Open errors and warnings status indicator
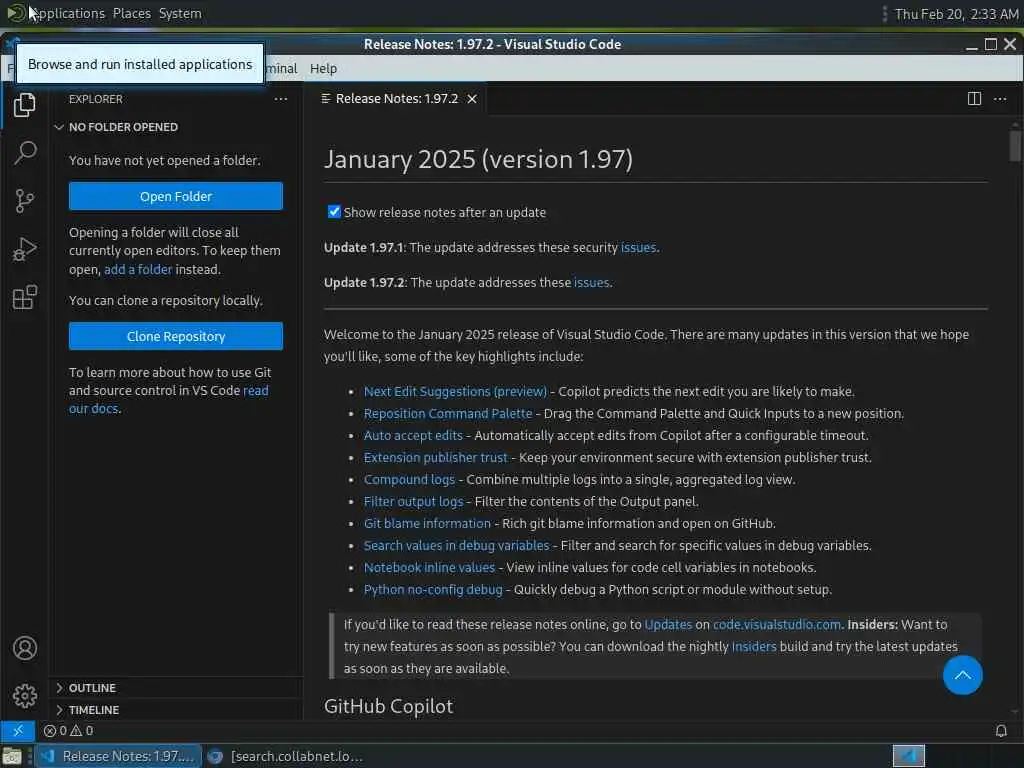Viewport: 1024px width, 768px height. 69,731
